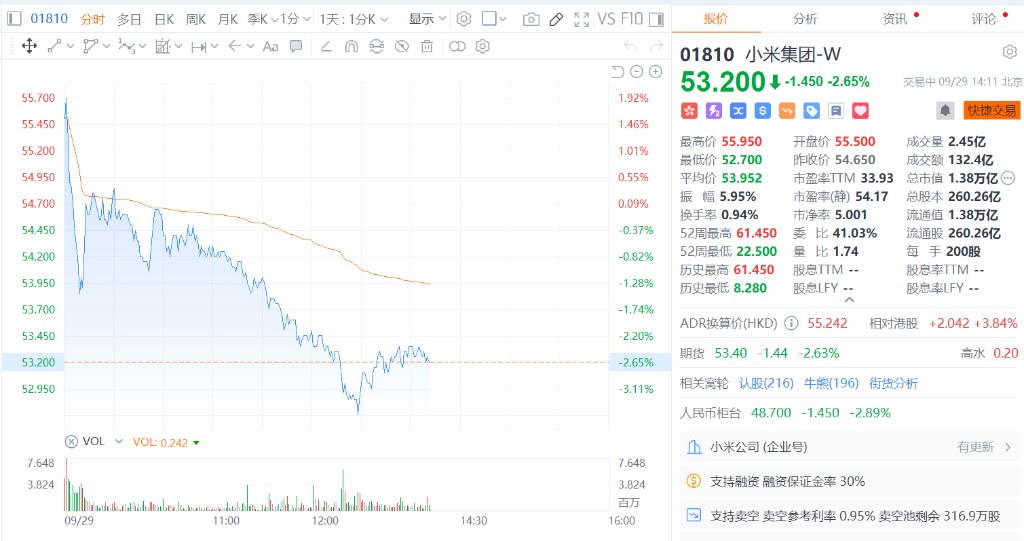
Task: Select the price range ruler tool
Action: (x=199, y=46)
